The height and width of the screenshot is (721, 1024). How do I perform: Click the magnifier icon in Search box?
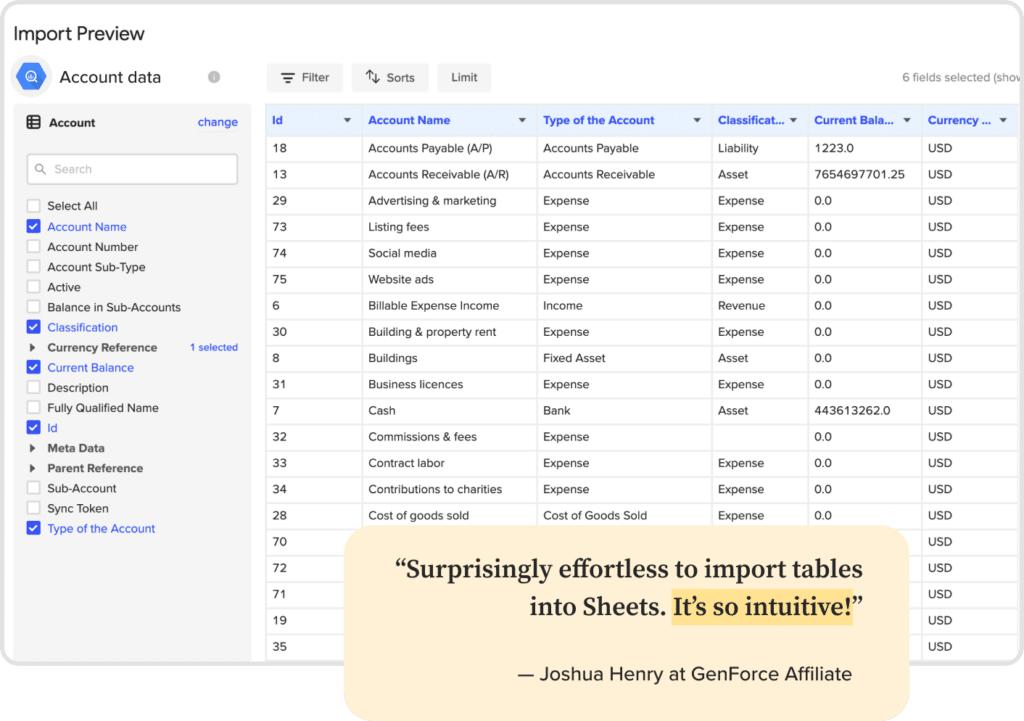pyautogui.click(x=40, y=169)
